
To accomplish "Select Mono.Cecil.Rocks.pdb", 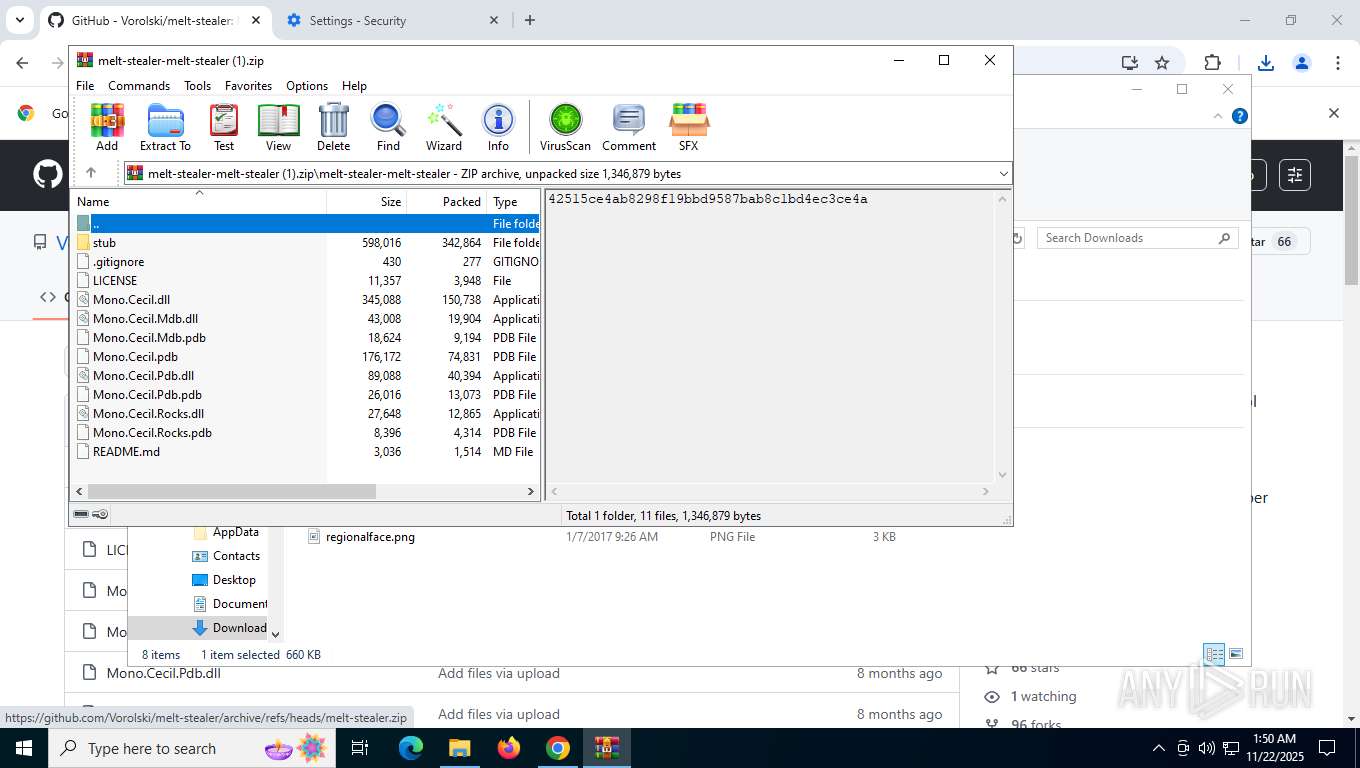I will pos(307,433).
